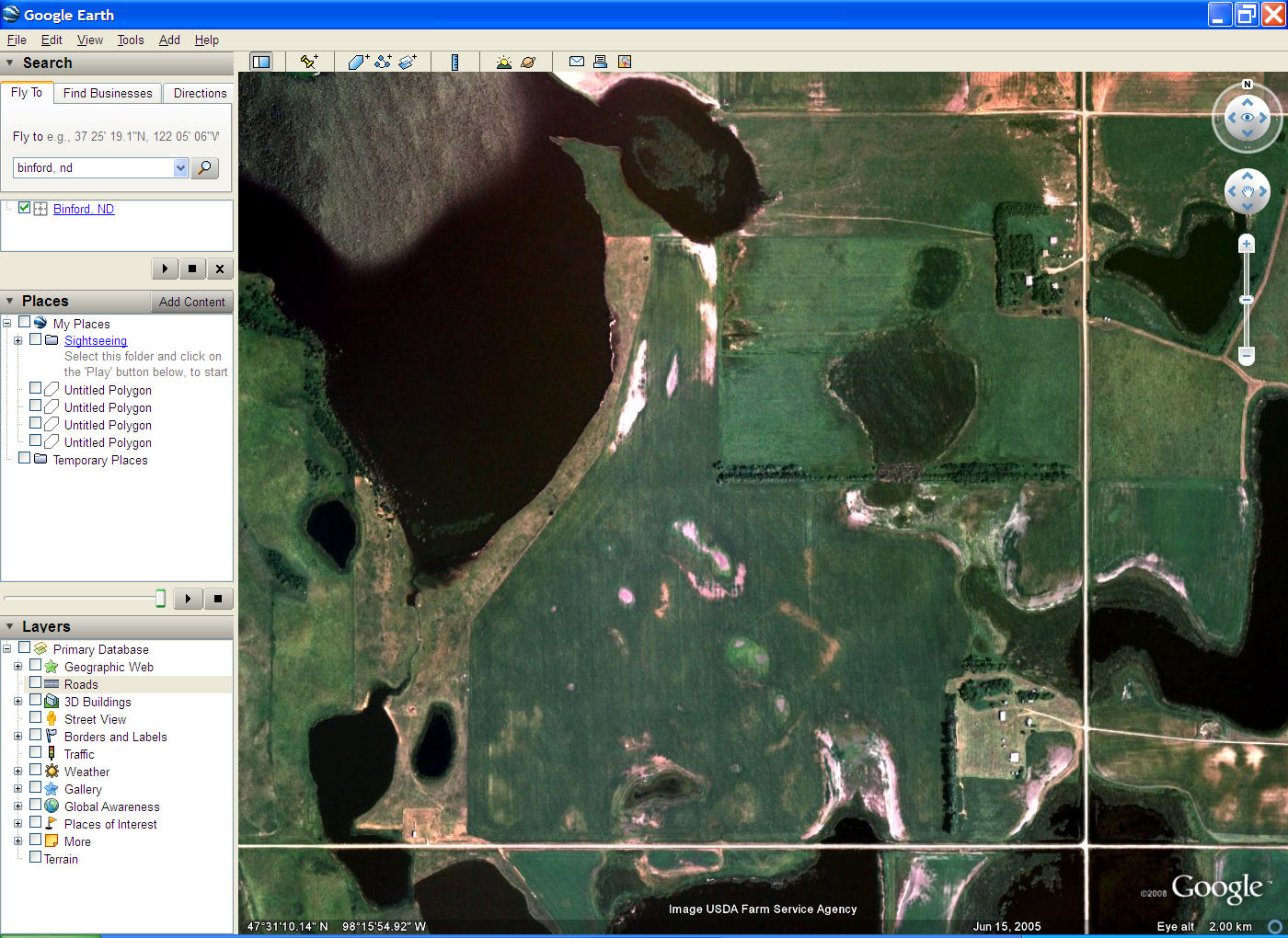Open the Fly To search history dropdown
The width and height of the screenshot is (1288, 938).
click(180, 167)
